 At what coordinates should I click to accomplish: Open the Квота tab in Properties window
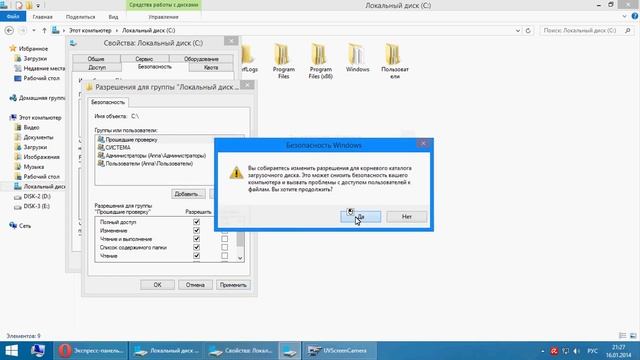point(211,67)
